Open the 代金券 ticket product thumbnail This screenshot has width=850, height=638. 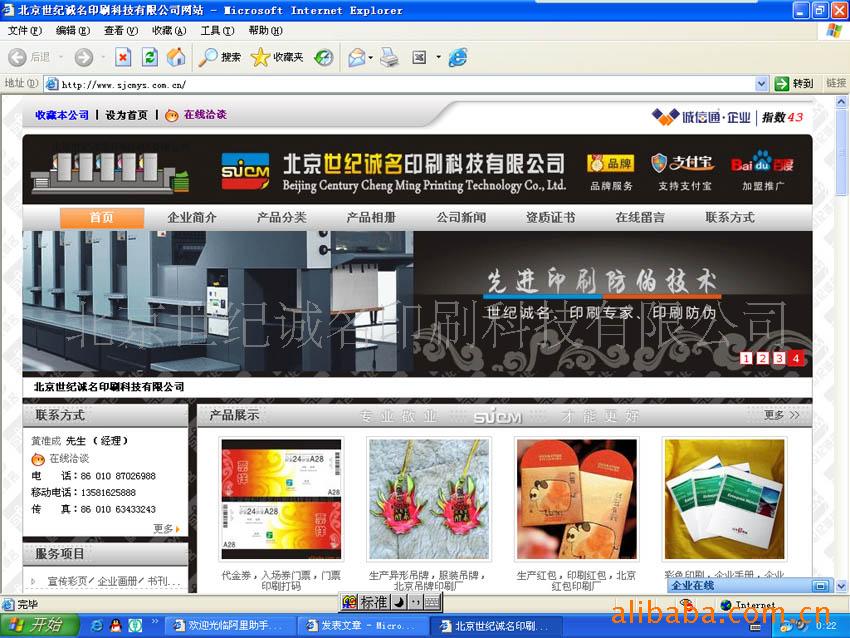click(281, 499)
